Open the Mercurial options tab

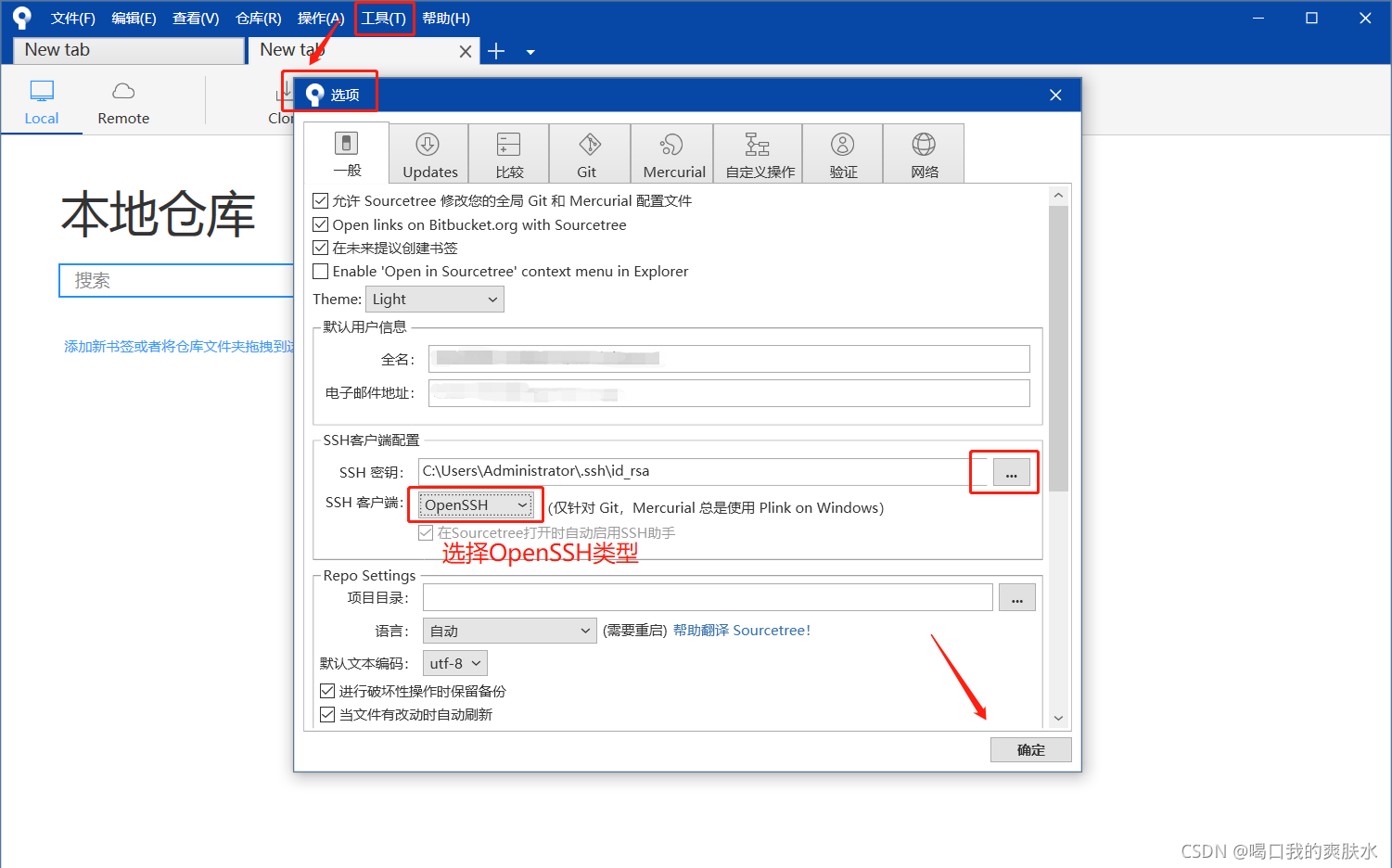[x=672, y=154]
